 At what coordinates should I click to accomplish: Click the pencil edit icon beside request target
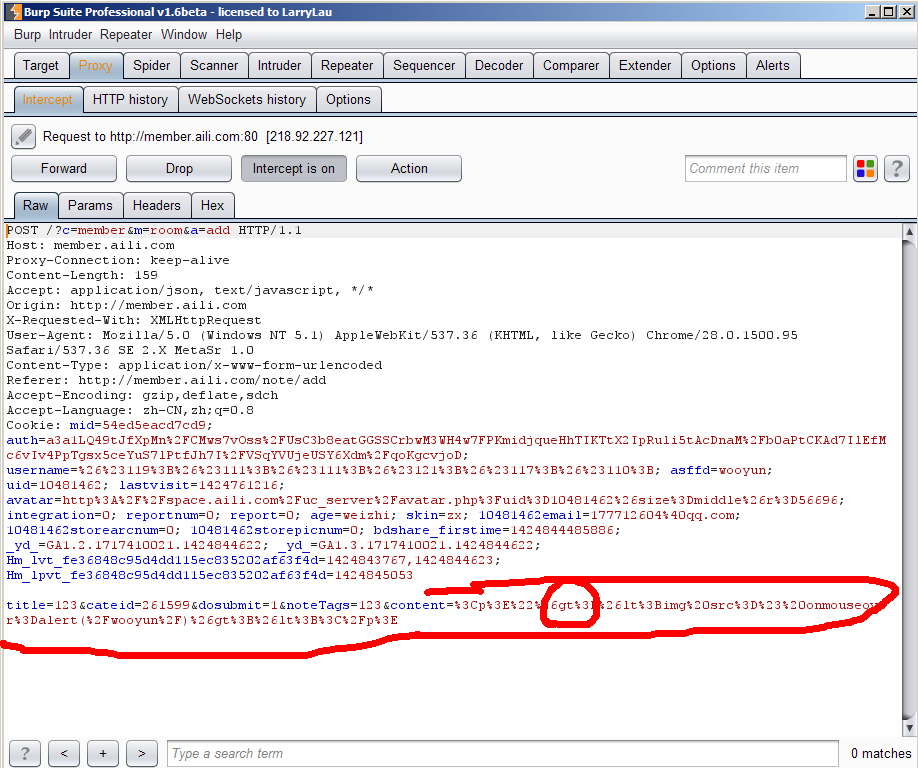pos(23,136)
